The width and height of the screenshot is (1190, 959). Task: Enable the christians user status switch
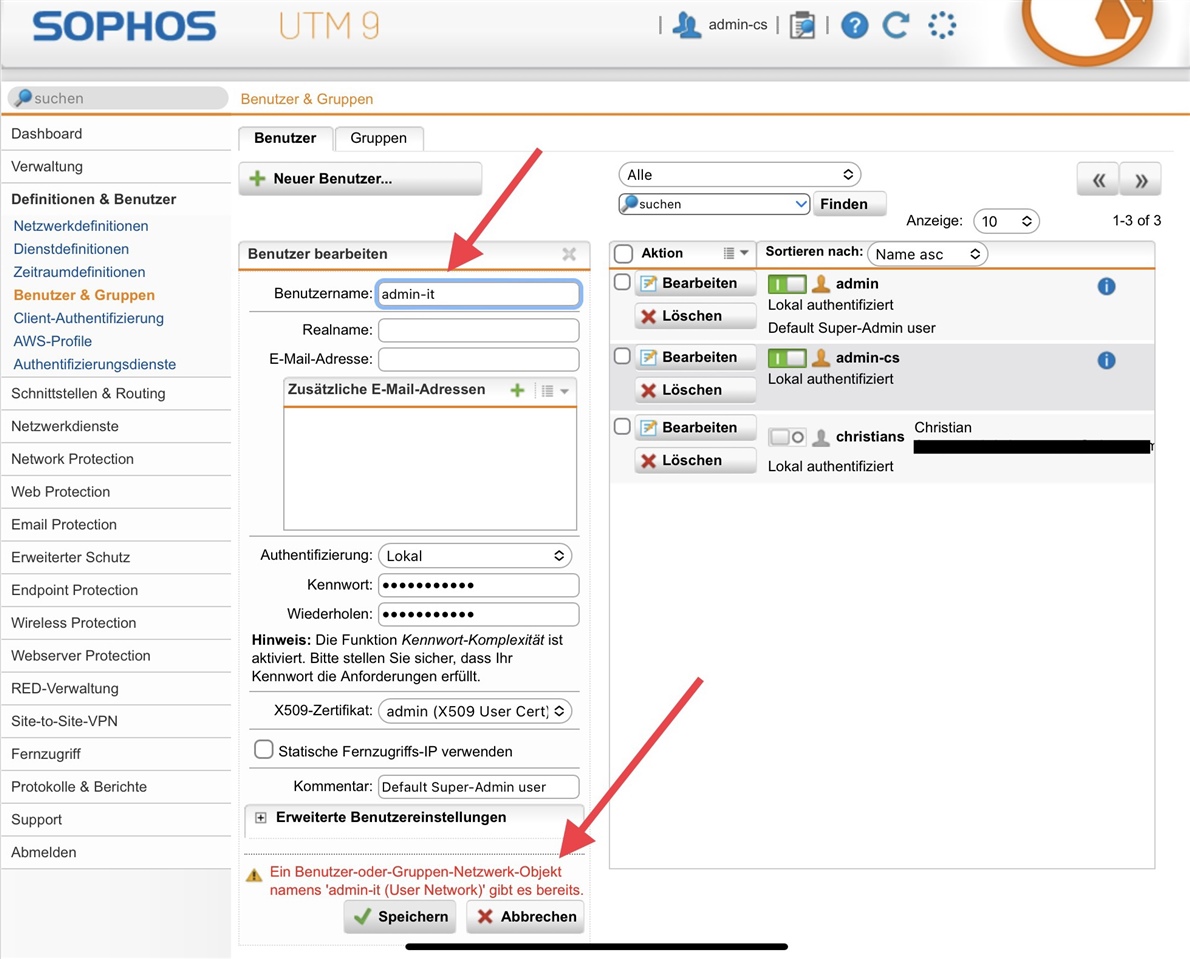(787, 437)
